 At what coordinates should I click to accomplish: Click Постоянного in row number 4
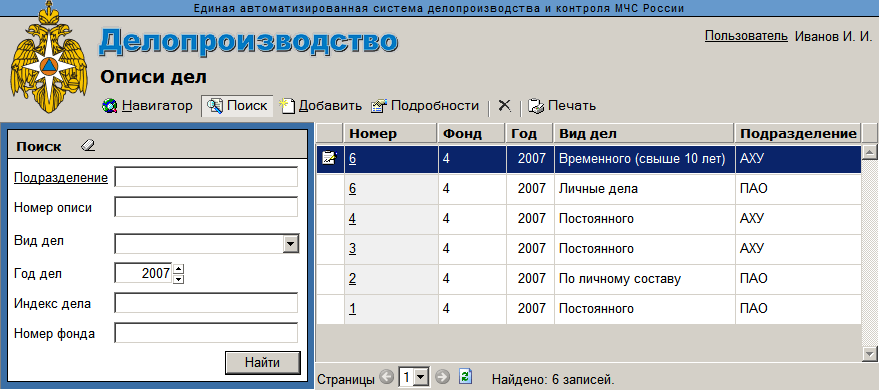(596, 219)
